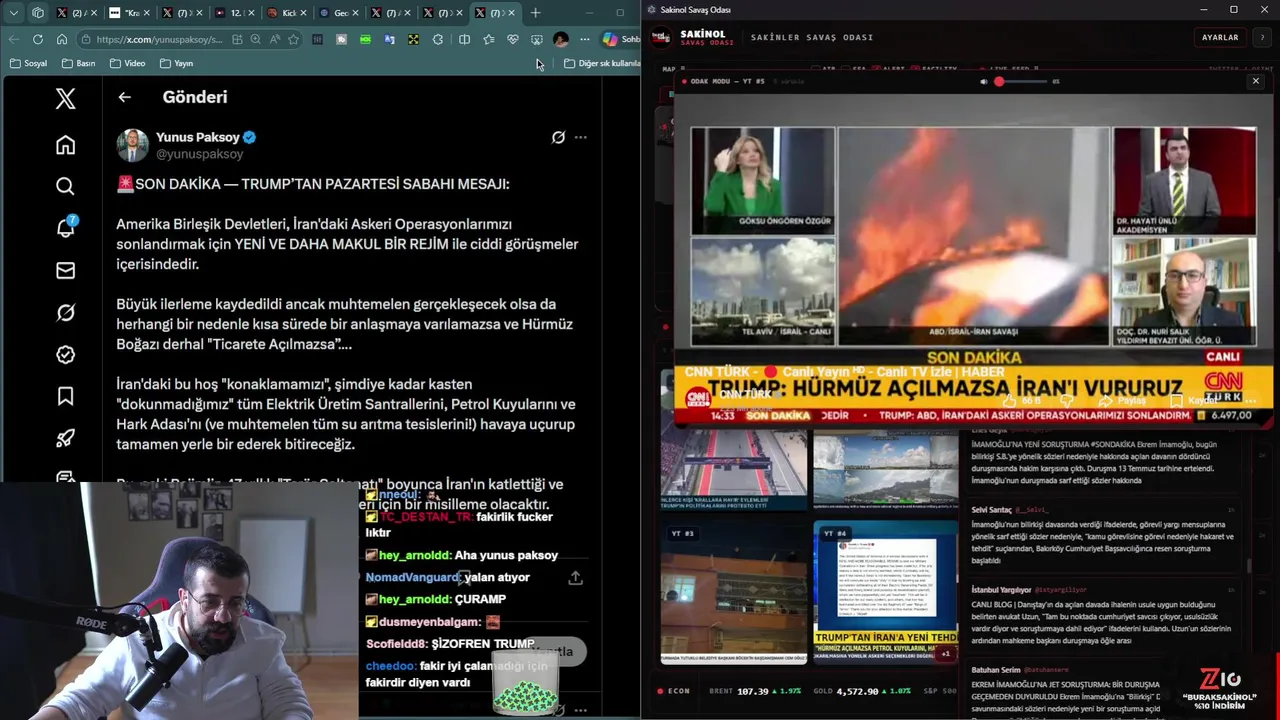This screenshot has width=1280, height=720.
Task: Open X search in the sidebar
Action: (x=65, y=186)
